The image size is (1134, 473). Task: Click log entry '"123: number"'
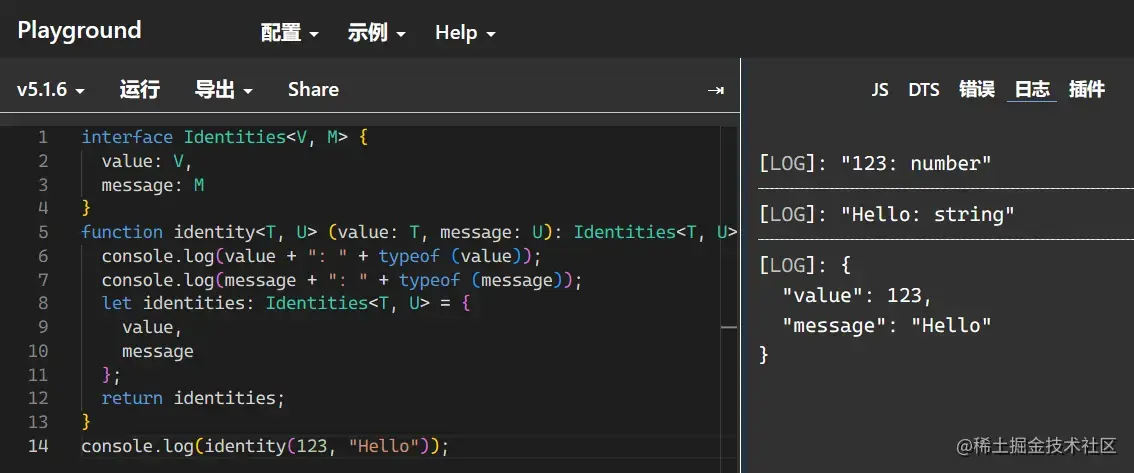click(x=916, y=163)
